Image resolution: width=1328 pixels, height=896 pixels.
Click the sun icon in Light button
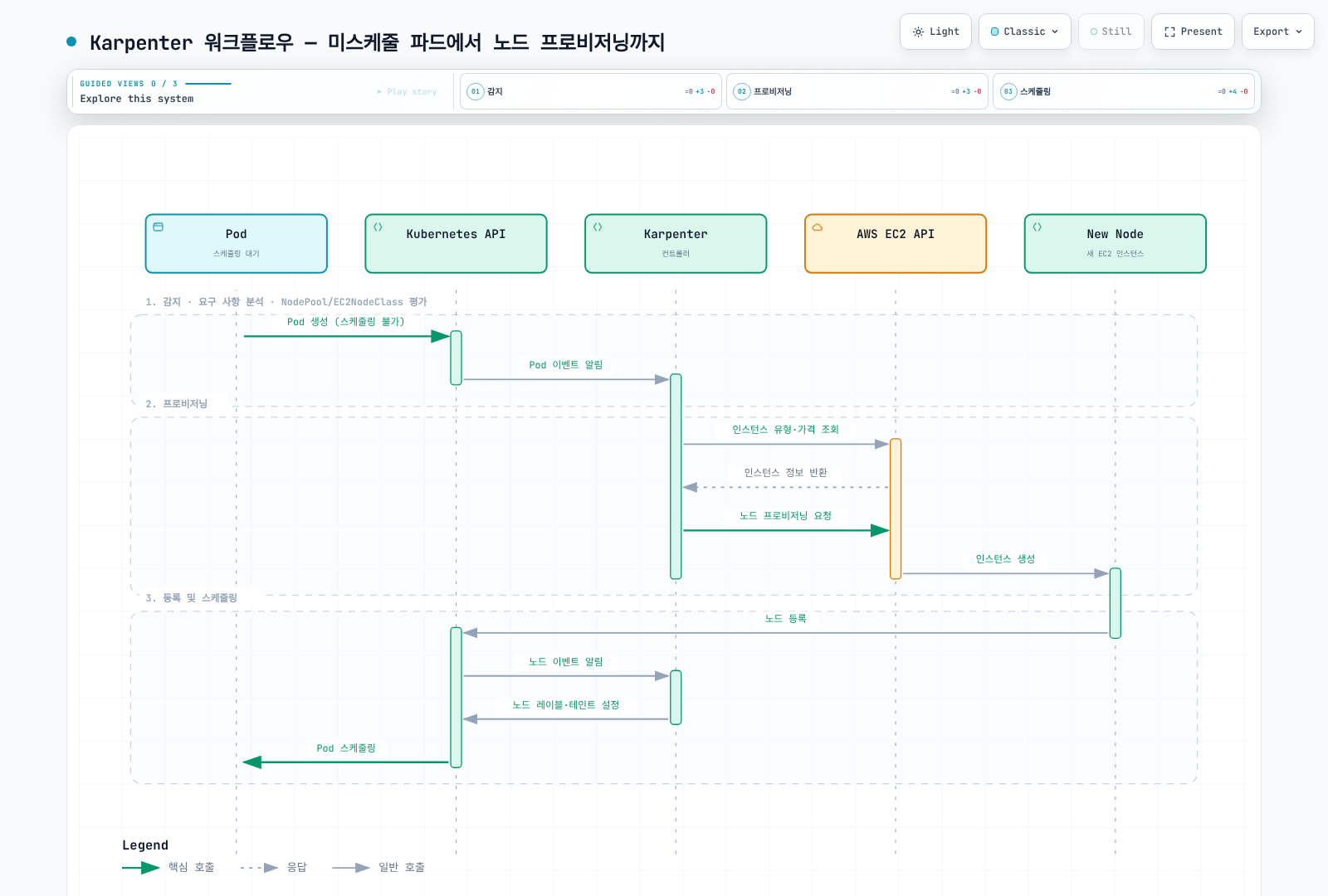[x=918, y=32]
